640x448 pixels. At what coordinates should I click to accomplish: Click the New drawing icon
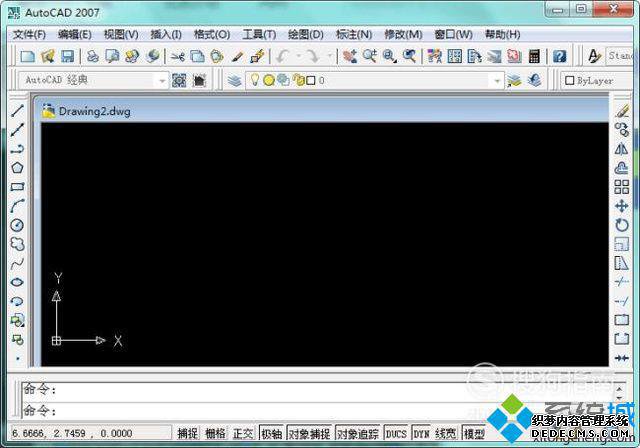click(28, 56)
